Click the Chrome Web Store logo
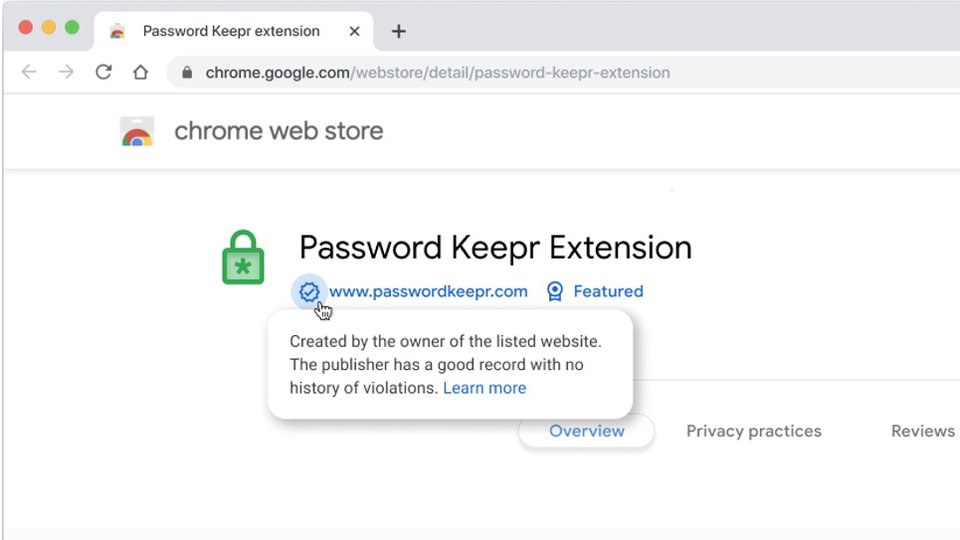960x540 pixels. pos(137,132)
